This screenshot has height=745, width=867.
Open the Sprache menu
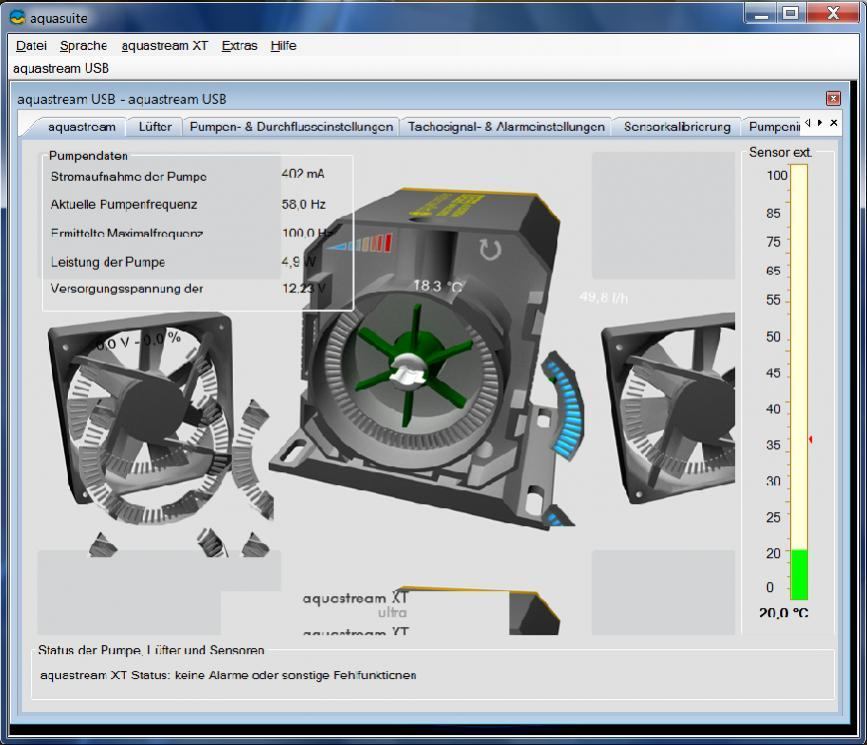click(83, 46)
